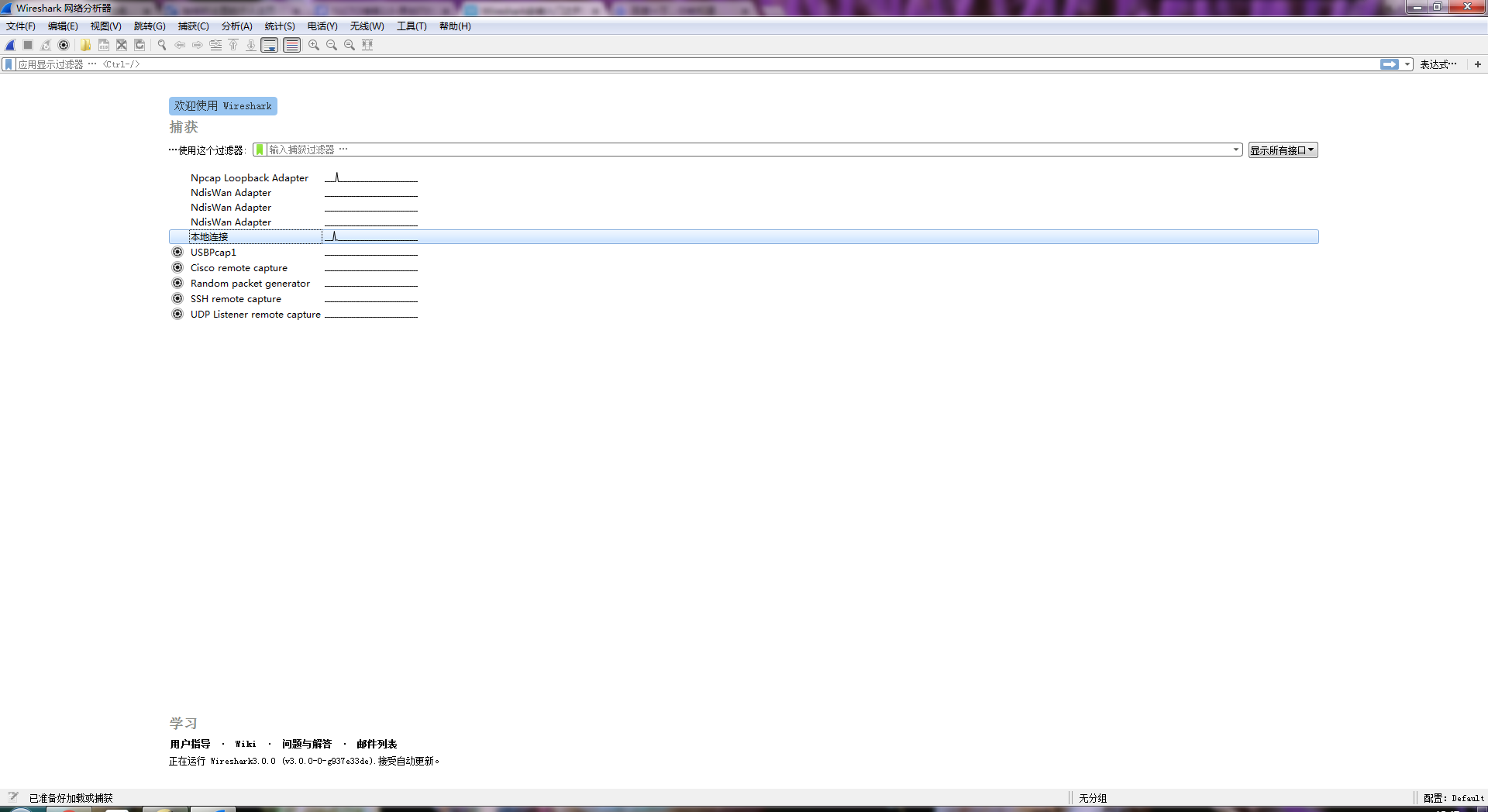Click the 欢迎使用 Wireshark banner
Screen dimensions: 1488x812
223,106
